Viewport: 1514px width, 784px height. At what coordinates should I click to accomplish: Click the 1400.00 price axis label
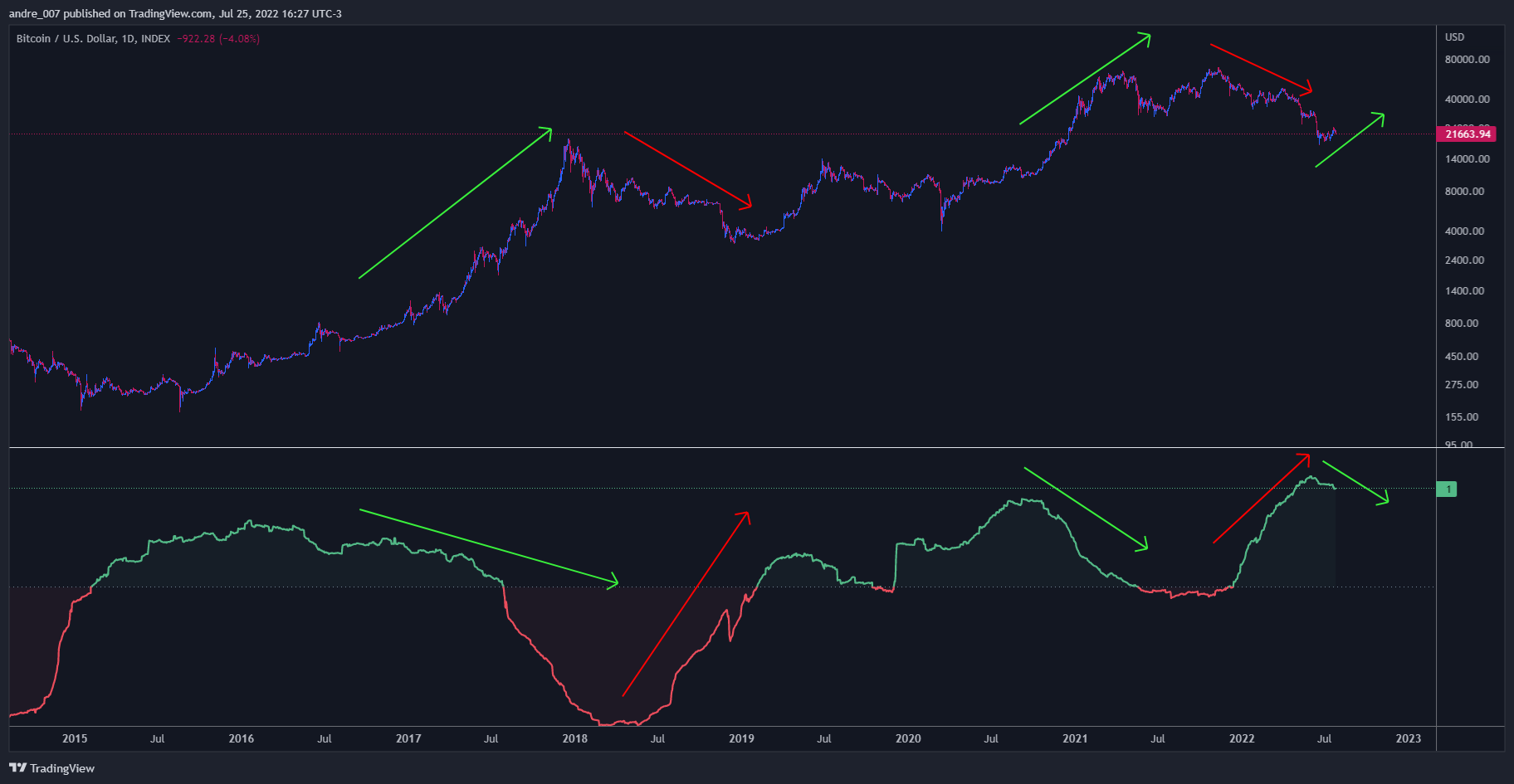1464,291
